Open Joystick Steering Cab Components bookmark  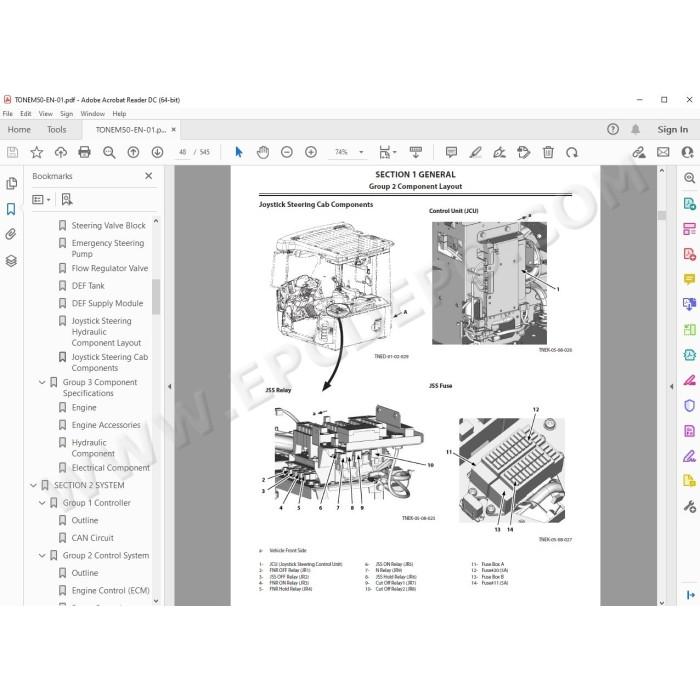(x=110, y=362)
